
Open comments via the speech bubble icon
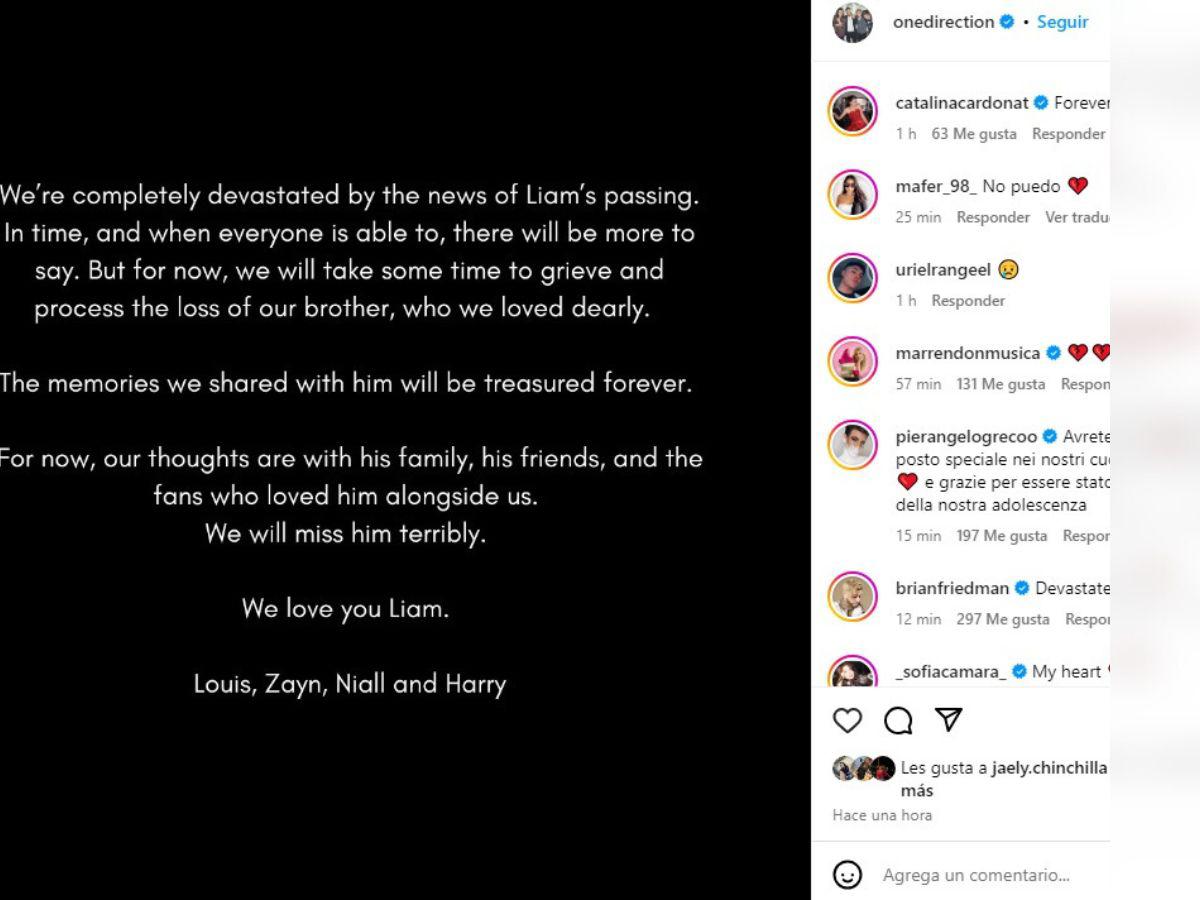tap(897, 719)
